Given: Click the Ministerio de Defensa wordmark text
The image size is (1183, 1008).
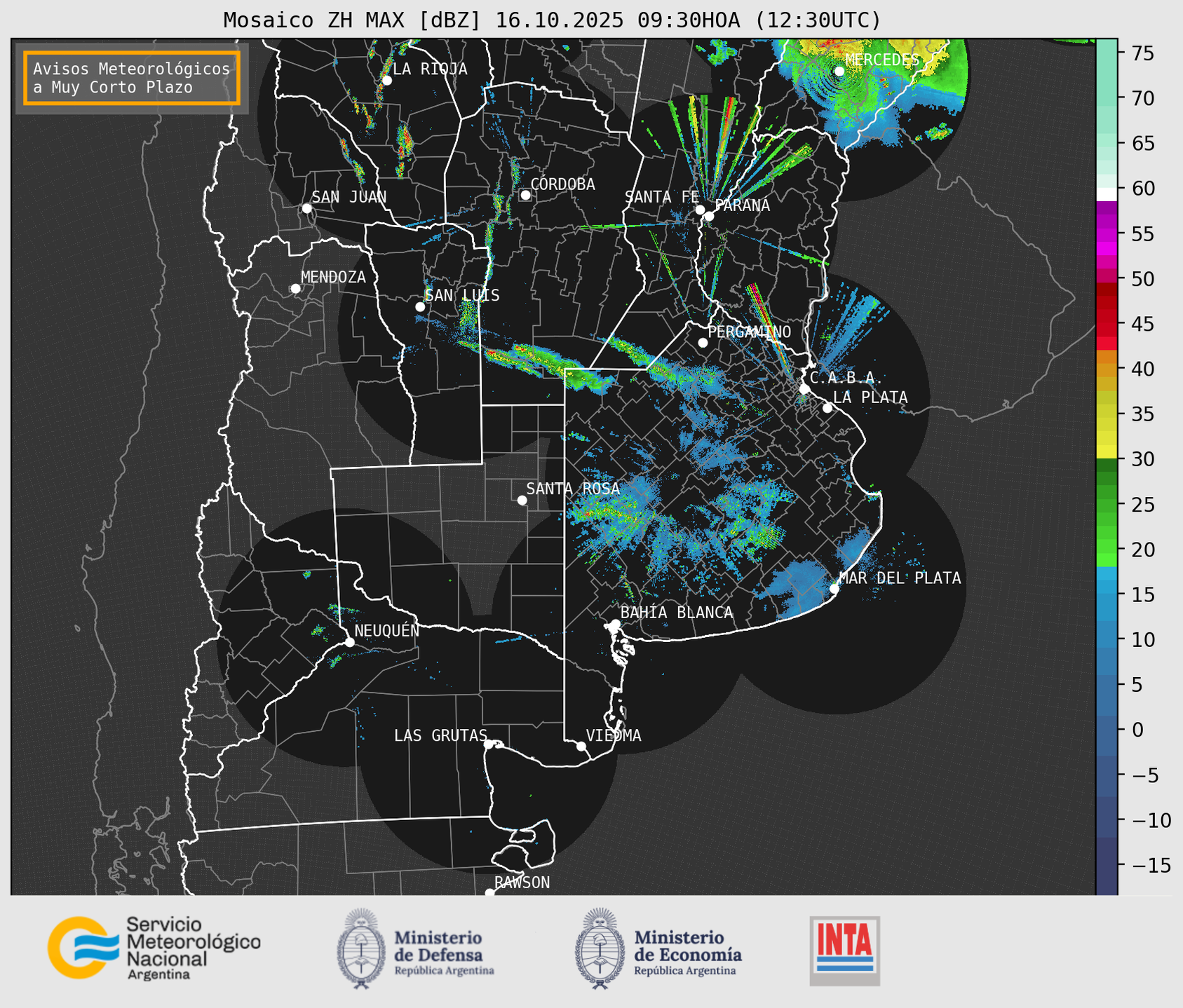Looking at the screenshot, I should (x=444, y=953).
